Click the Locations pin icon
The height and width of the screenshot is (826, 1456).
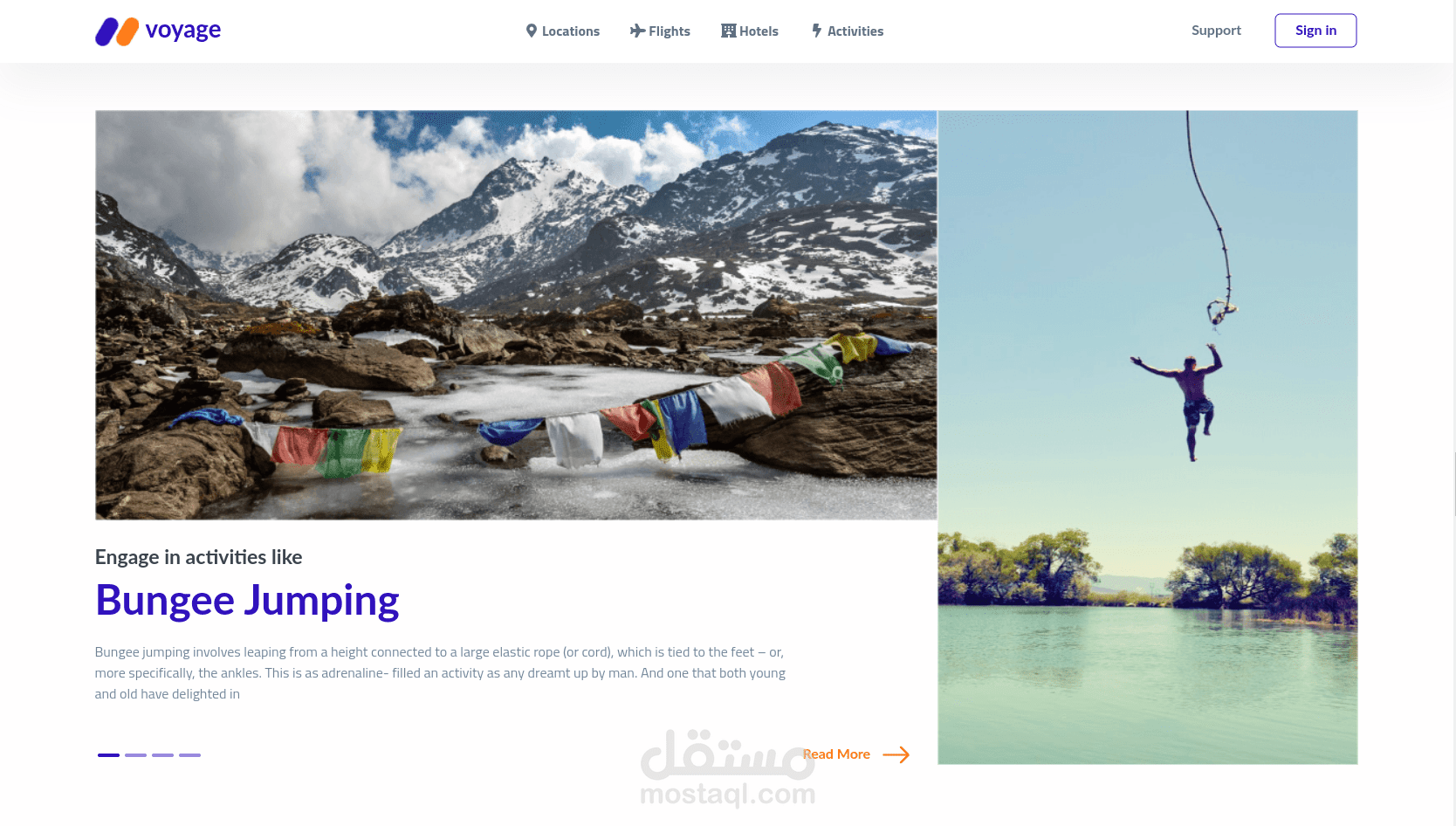click(x=531, y=31)
